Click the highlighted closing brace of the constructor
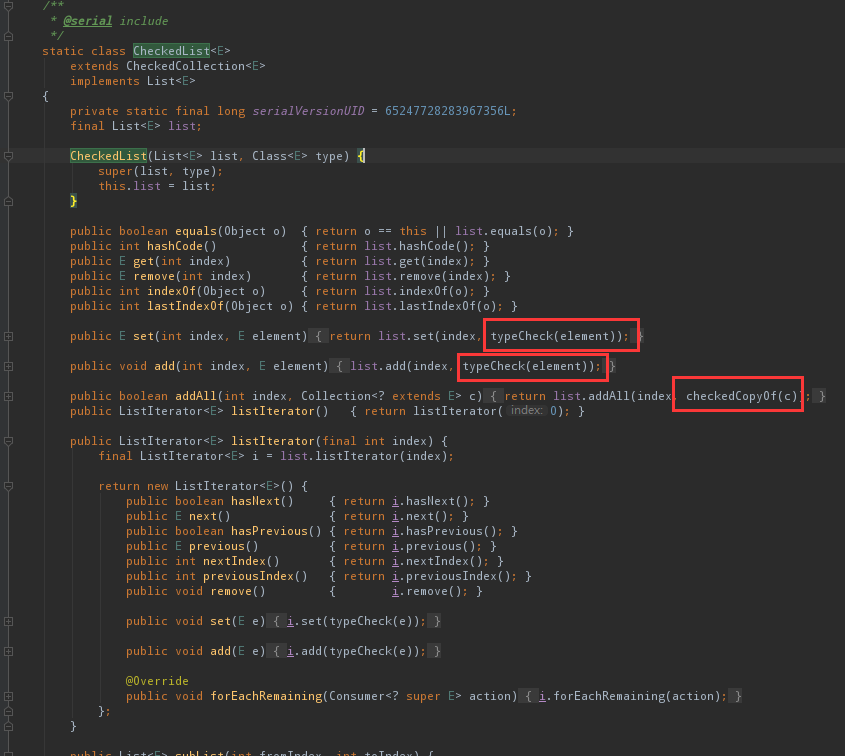This screenshot has width=845, height=756. tap(73, 201)
